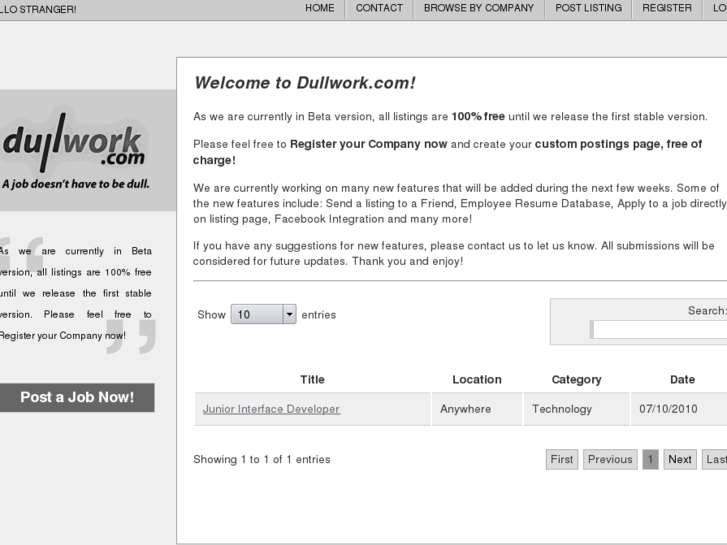The height and width of the screenshot is (545, 727).
Task: Sort the table by Title column
Action: point(312,379)
